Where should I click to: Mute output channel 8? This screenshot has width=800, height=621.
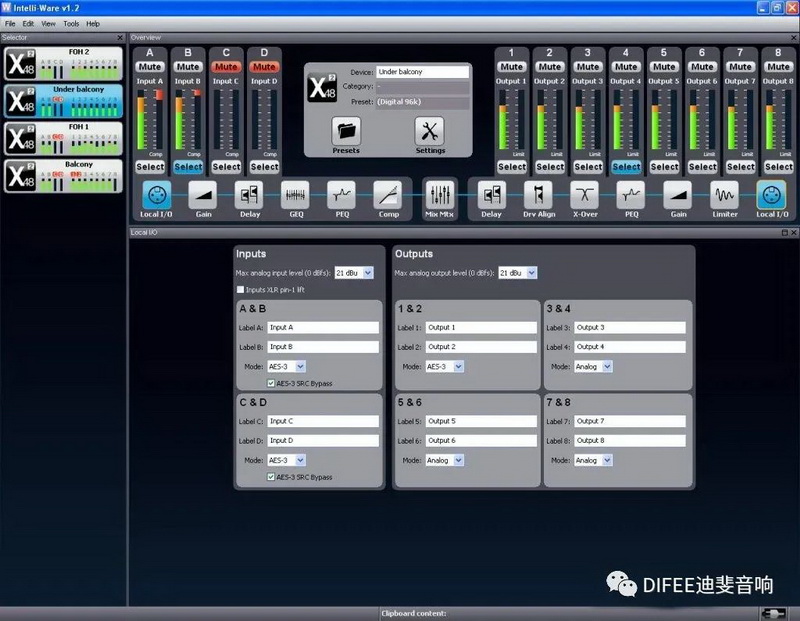779,67
